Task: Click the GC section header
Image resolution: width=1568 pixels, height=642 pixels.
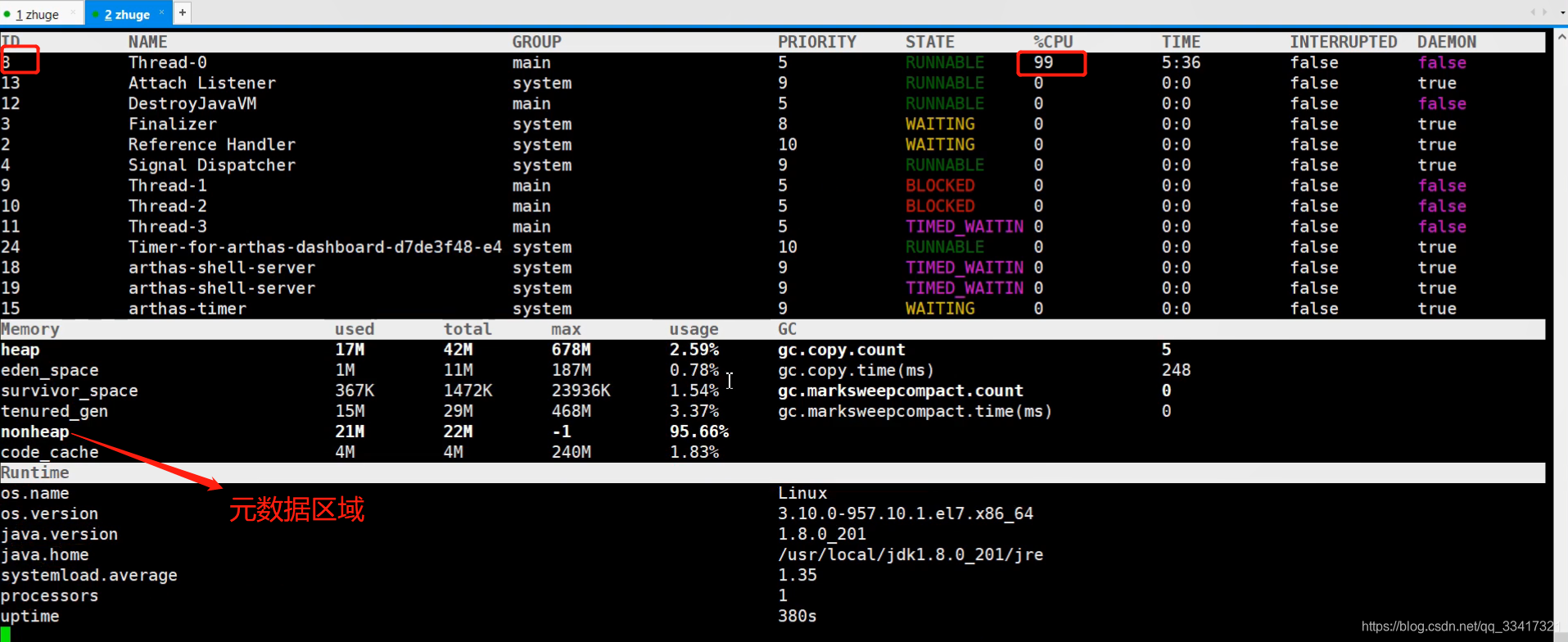Action: 787,329
